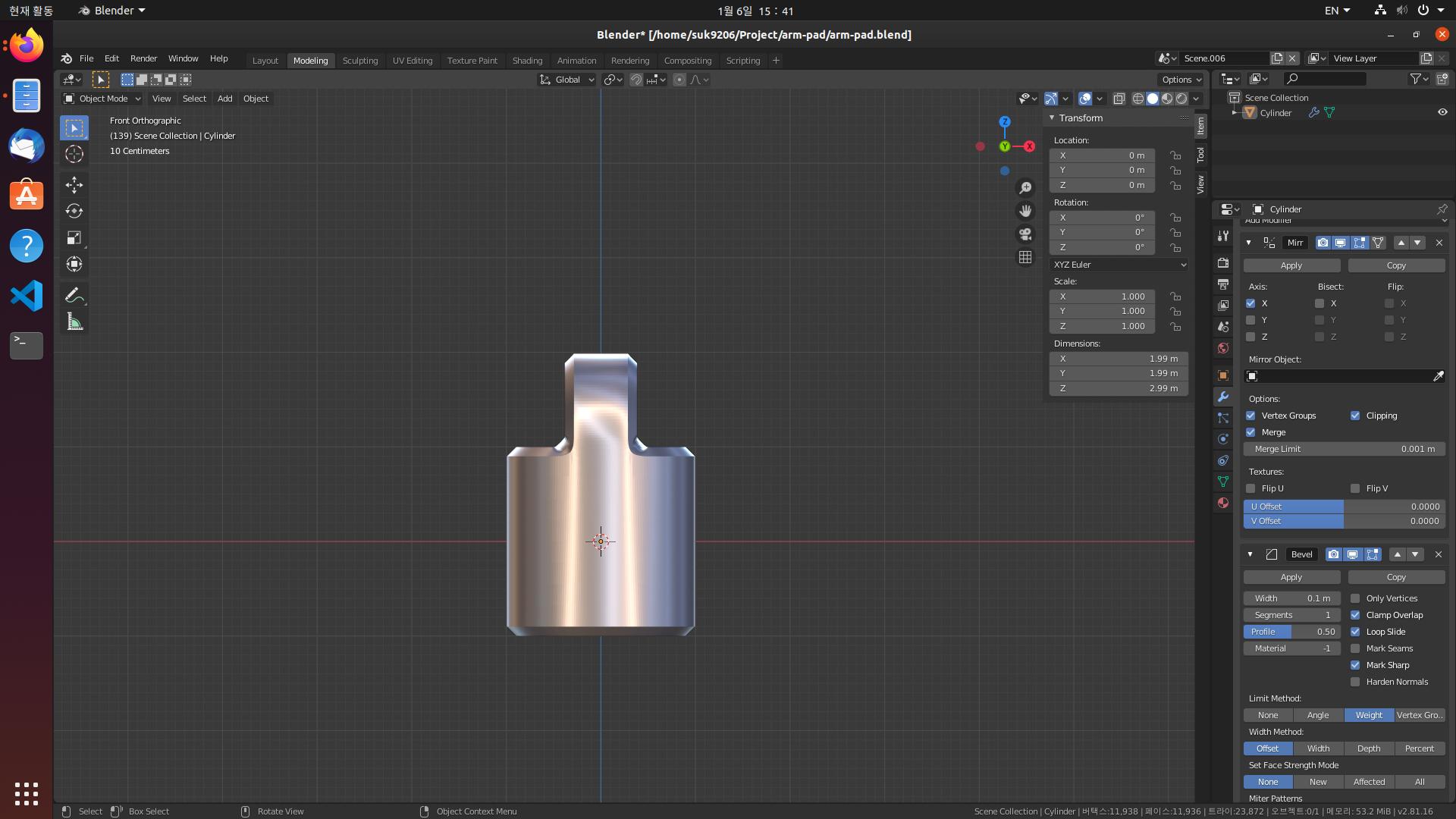Toggle Mirror modifier render visibility camera icon
The image size is (1456, 819).
pos(1323,243)
